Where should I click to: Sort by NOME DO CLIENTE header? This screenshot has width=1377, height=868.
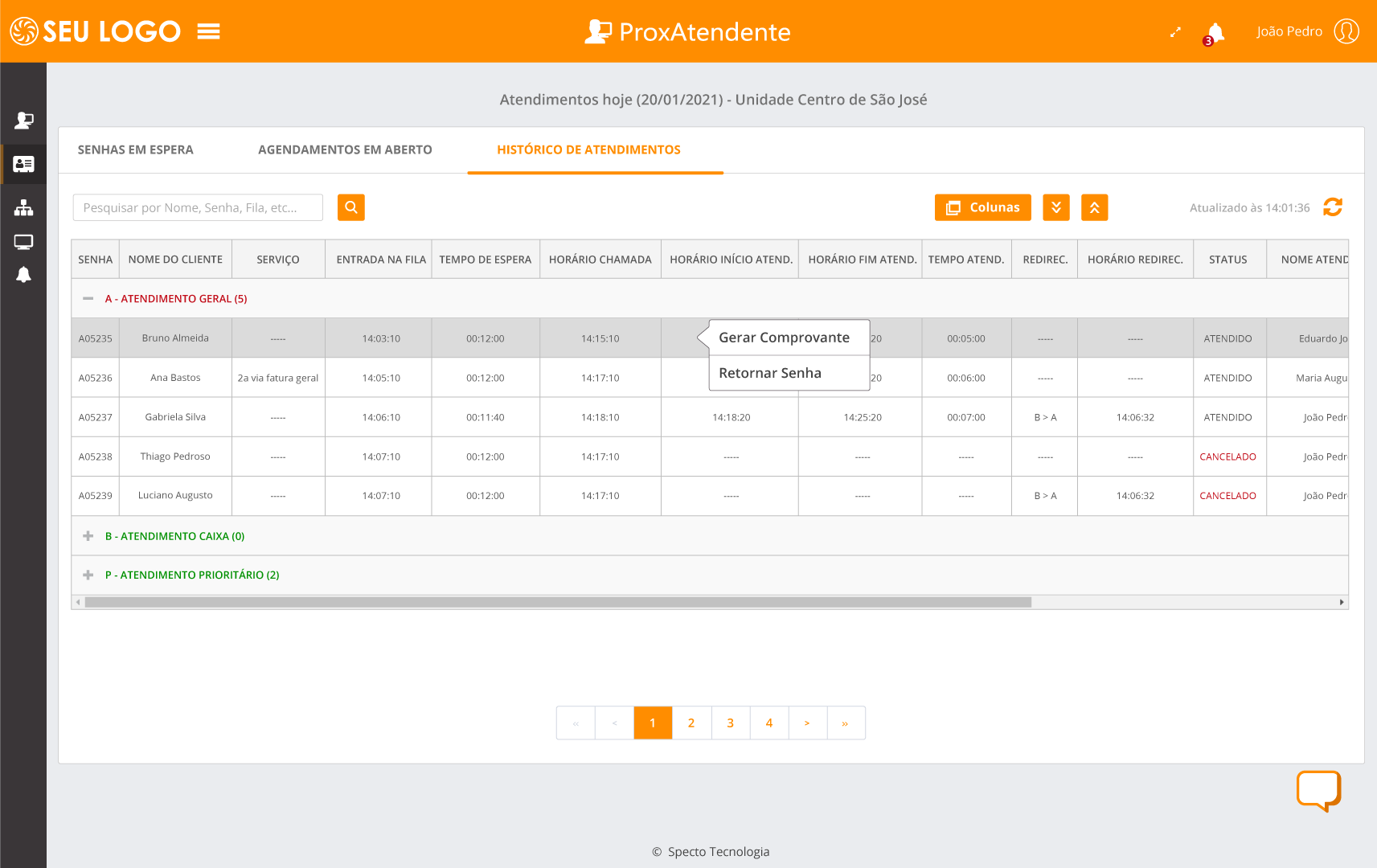(x=175, y=260)
